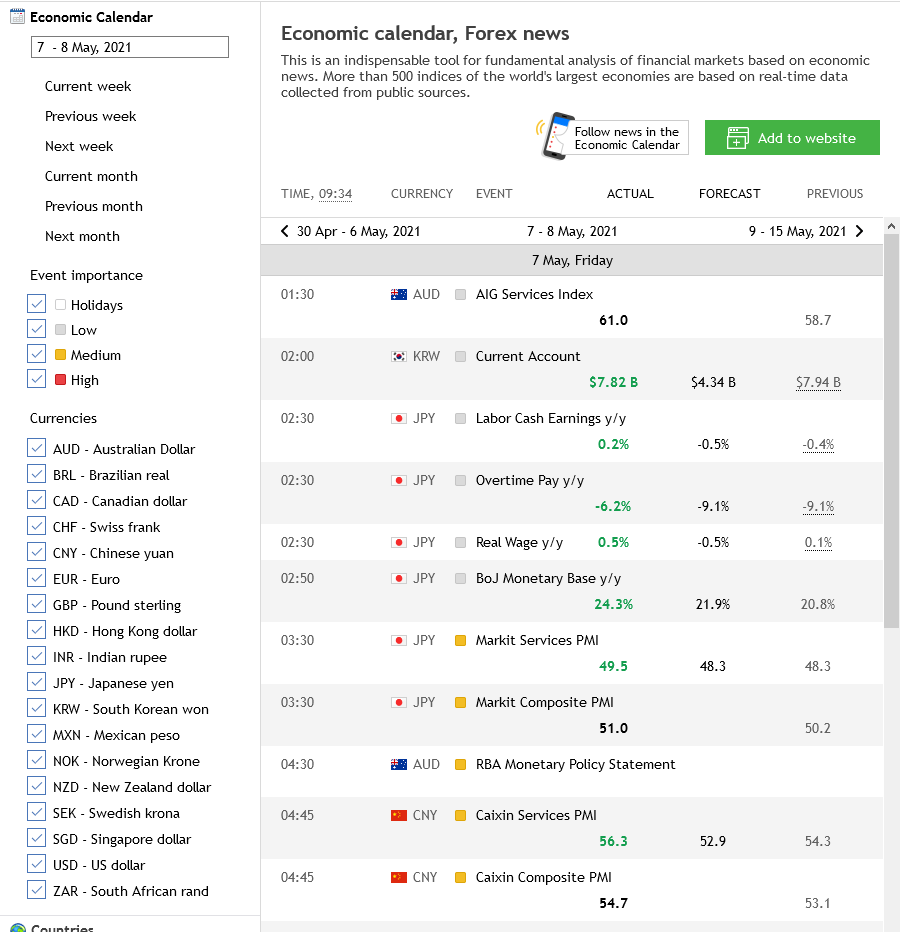This screenshot has width=900, height=932.
Task: Toggle EUR - Euro currency checkbox
Action: 36,578
